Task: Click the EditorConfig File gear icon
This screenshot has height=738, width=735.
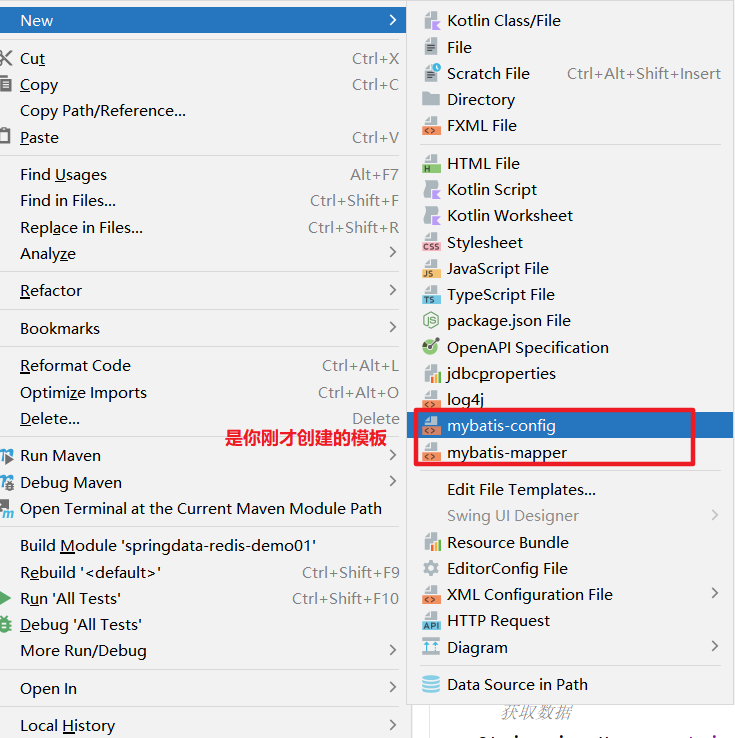Action: (431, 568)
